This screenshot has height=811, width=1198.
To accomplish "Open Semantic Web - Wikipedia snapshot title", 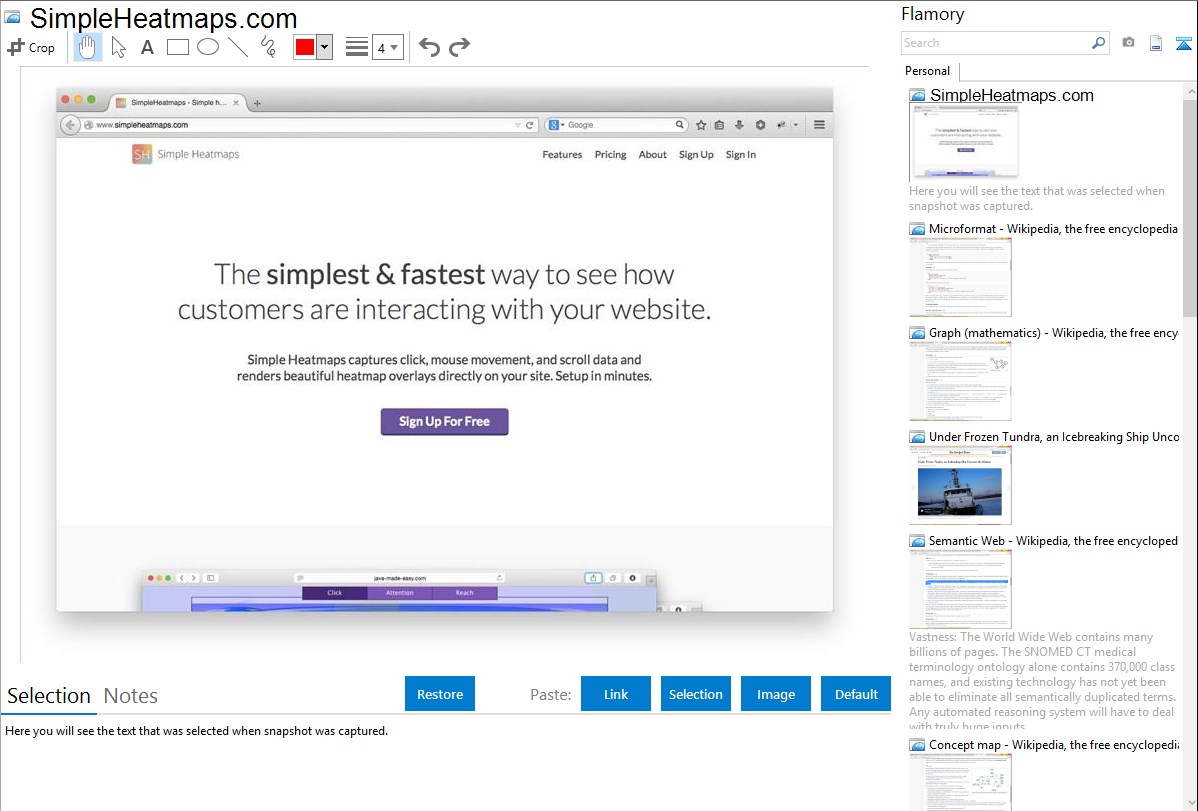I will click(1053, 540).
